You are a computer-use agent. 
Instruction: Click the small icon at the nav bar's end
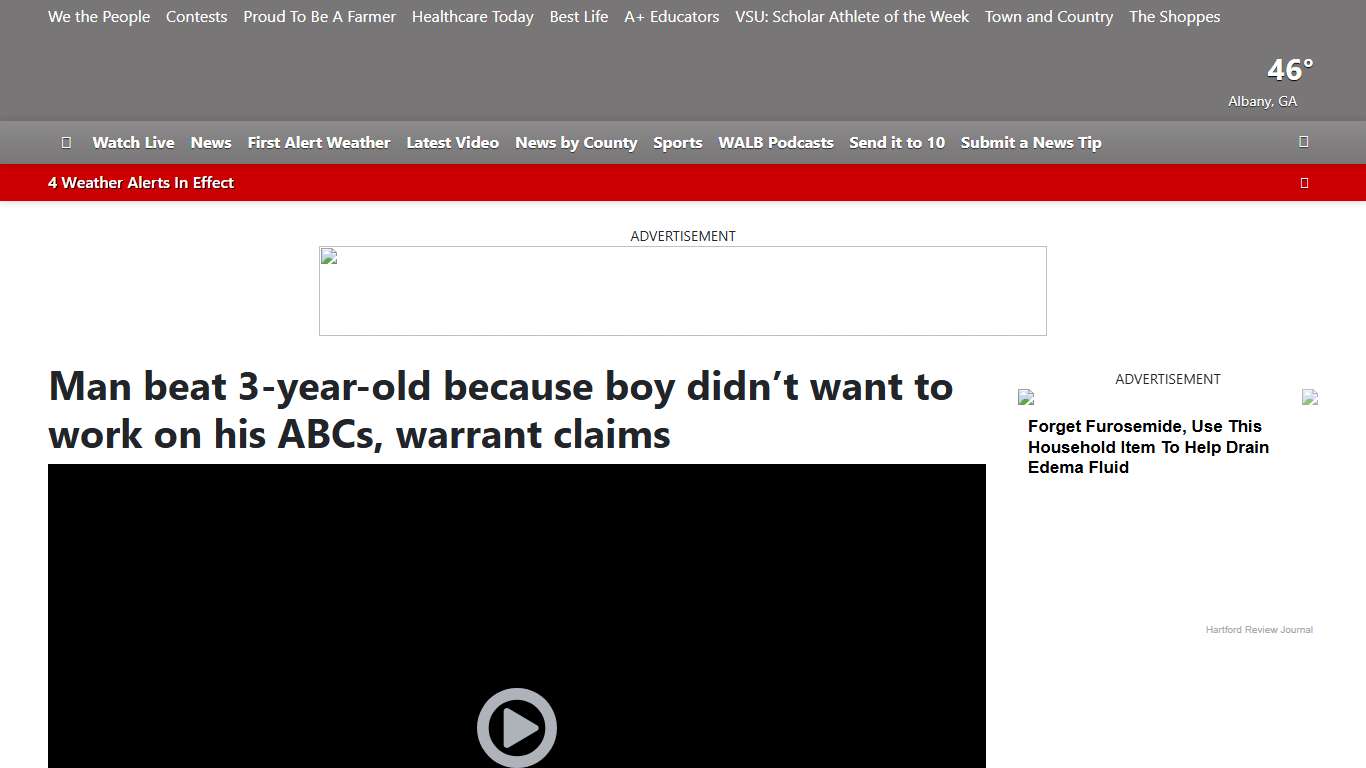[x=1304, y=142]
